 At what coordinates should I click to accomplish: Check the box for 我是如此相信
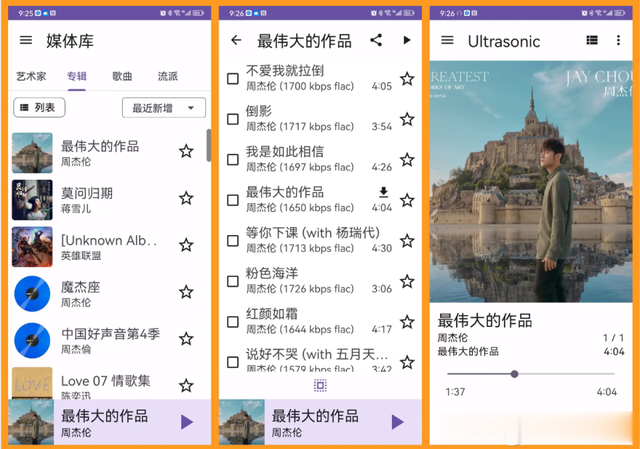point(233,159)
